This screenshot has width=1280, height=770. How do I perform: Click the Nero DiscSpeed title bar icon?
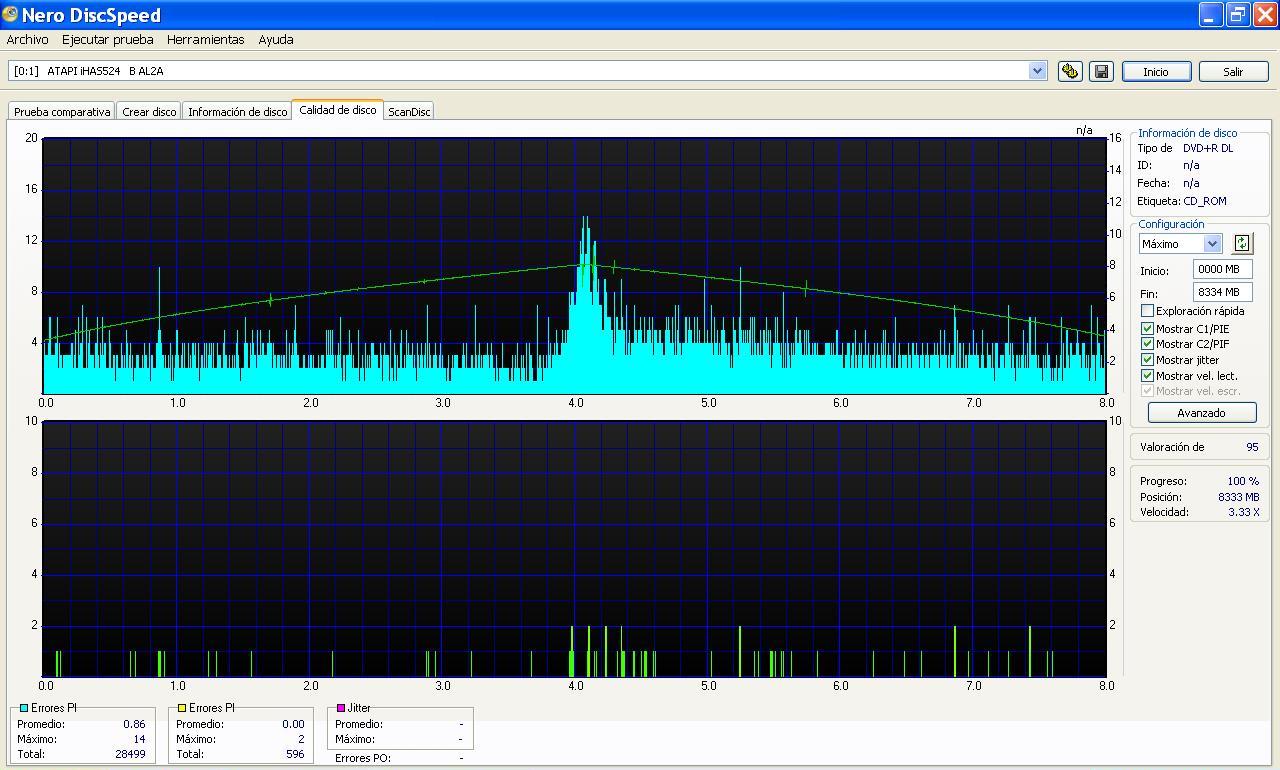[10, 15]
